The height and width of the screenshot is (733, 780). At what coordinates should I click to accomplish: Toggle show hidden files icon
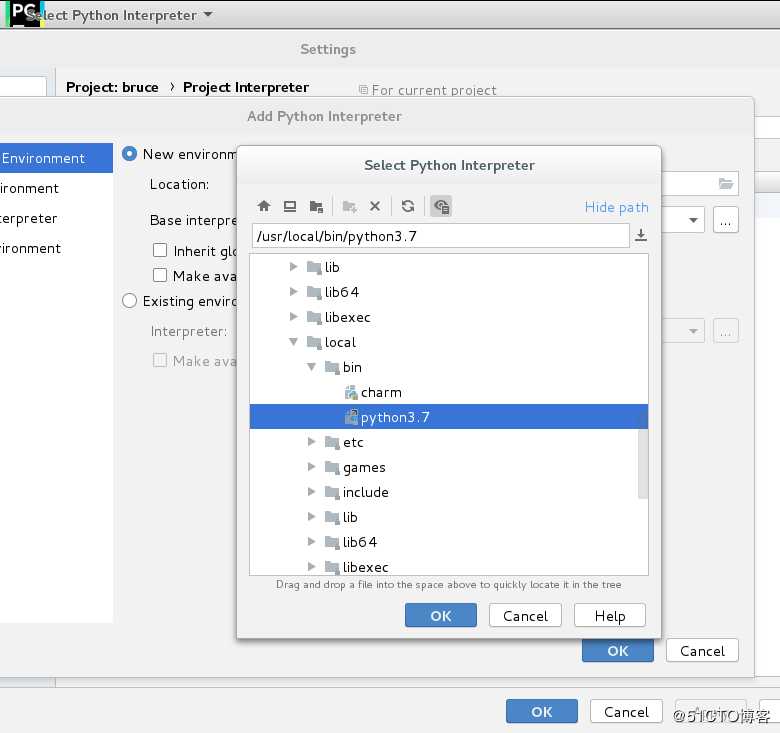tap(441, 206)
